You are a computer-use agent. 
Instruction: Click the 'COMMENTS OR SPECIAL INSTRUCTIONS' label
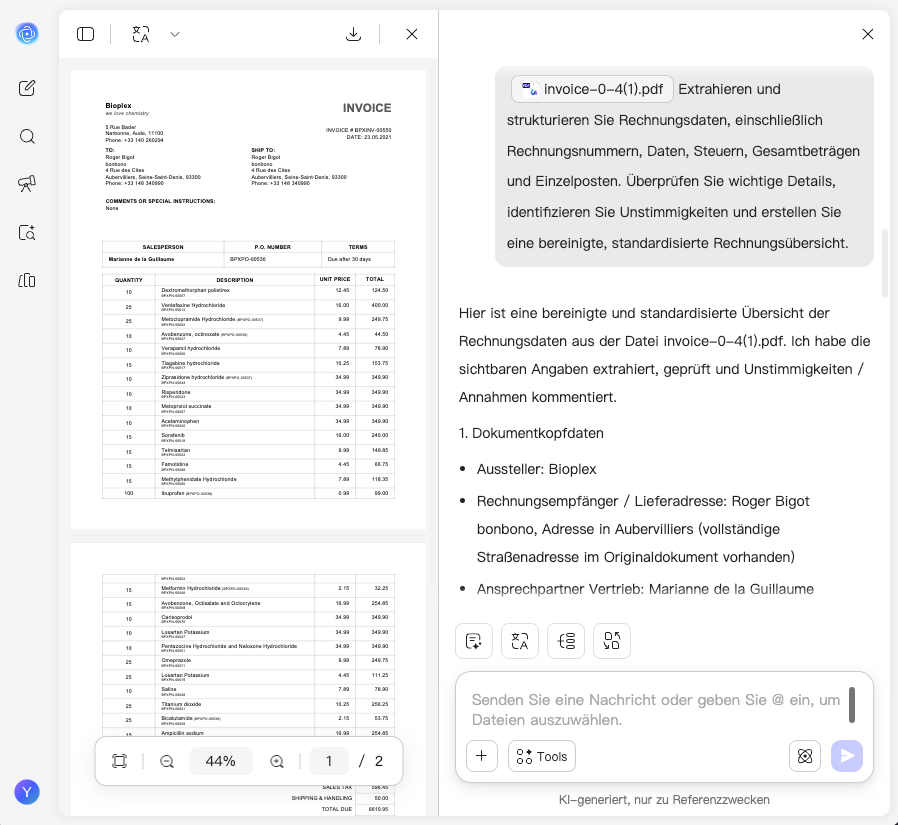pyautogui.click(x=160, y=201)
